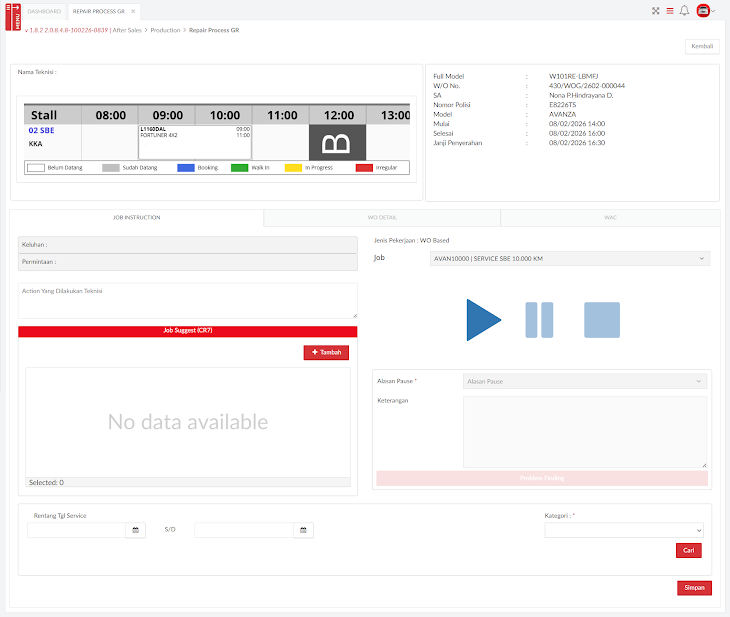Close the Repair Process GR tab
Screen dimensions: 730x617
click(133, 11)
